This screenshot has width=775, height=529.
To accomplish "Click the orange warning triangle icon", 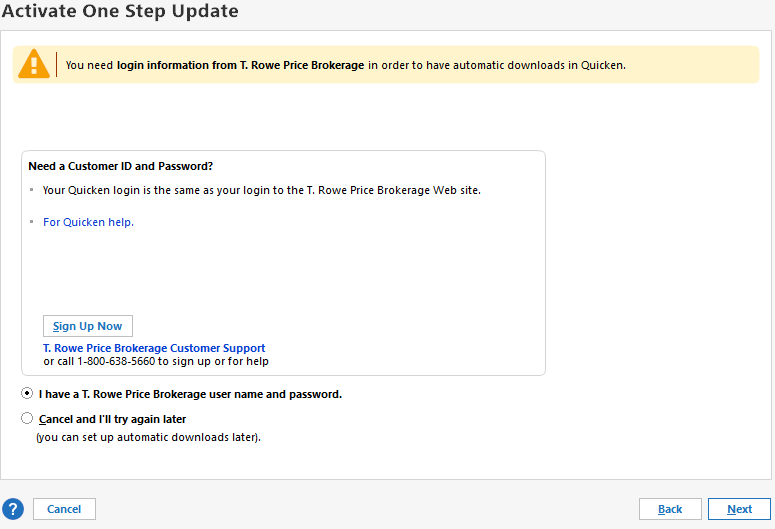I will click(x=34, y=64).
